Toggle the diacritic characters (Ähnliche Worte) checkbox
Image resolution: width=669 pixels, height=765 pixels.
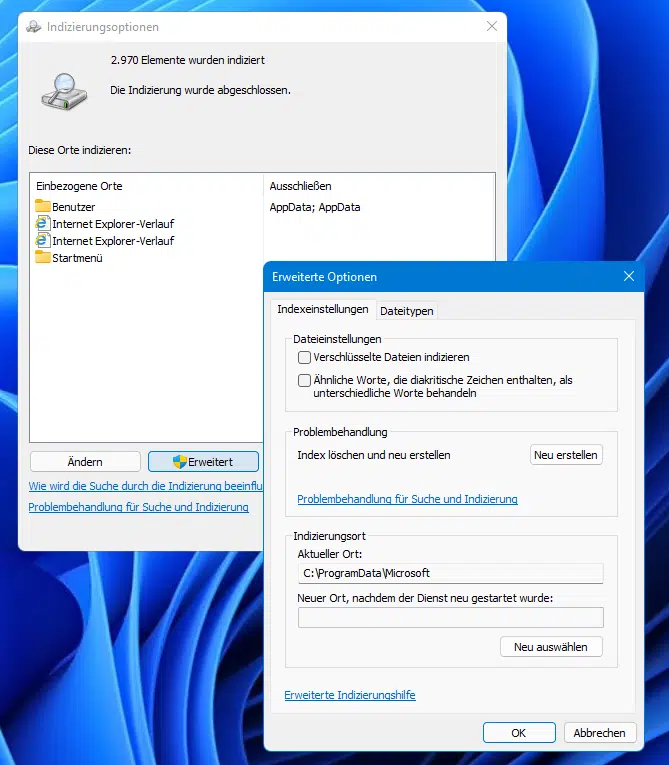point(305,381)
